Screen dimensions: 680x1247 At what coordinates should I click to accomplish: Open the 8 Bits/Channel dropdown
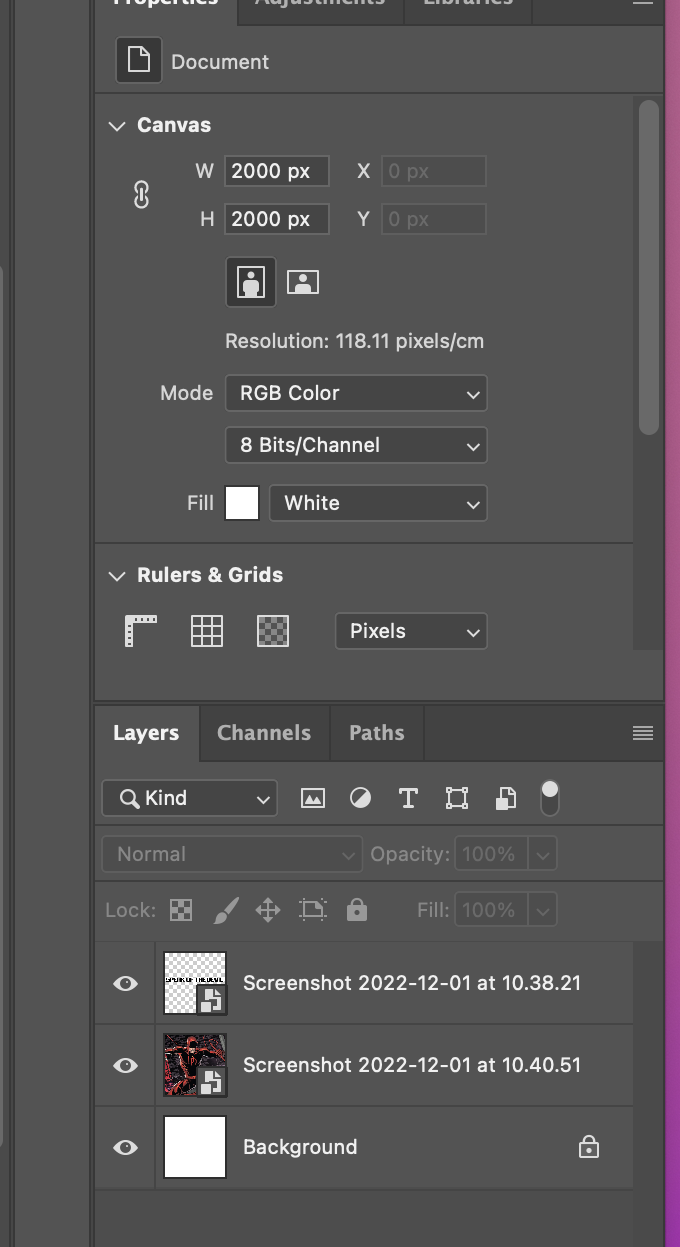(x=356, y=445)
